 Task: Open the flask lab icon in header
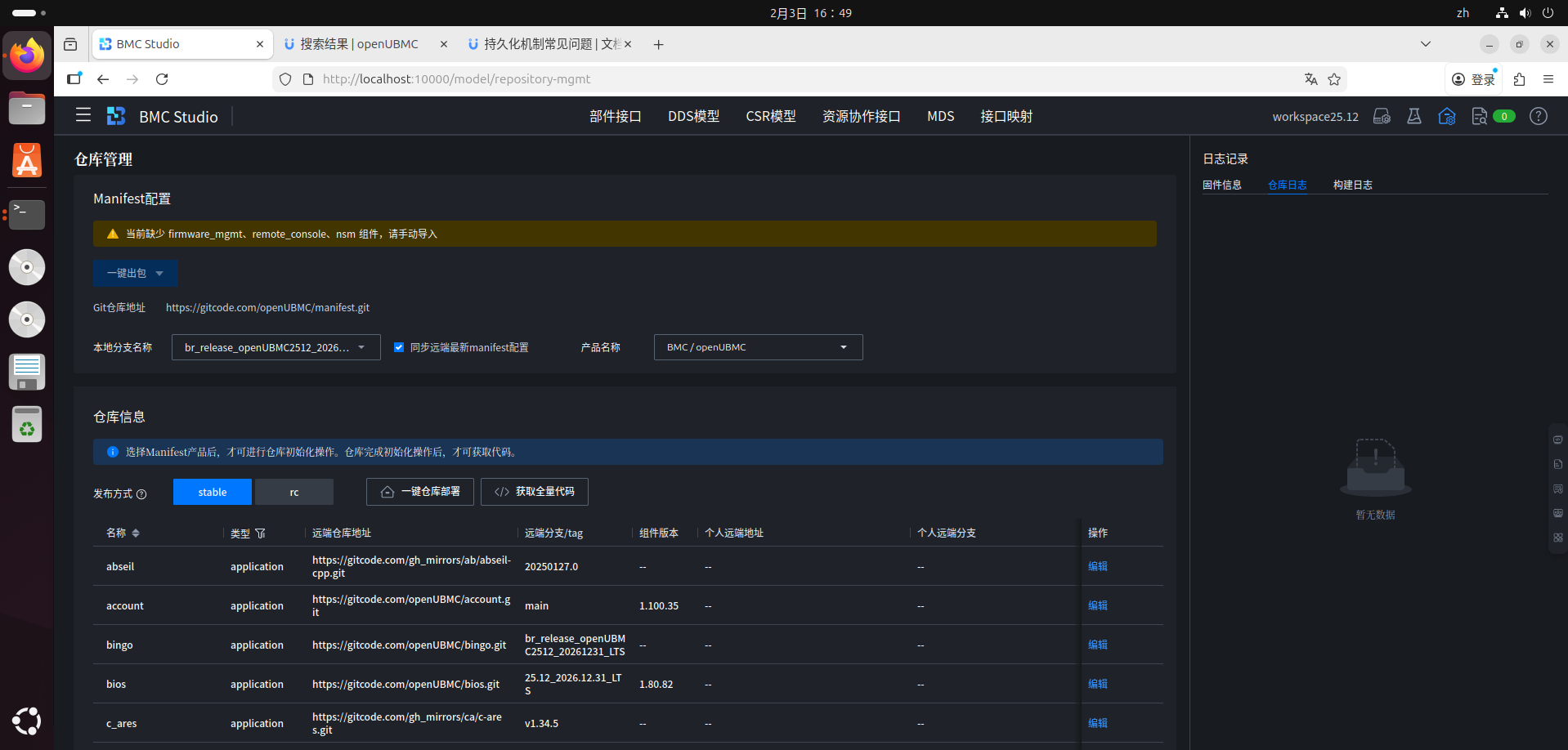pos(1414,116)
